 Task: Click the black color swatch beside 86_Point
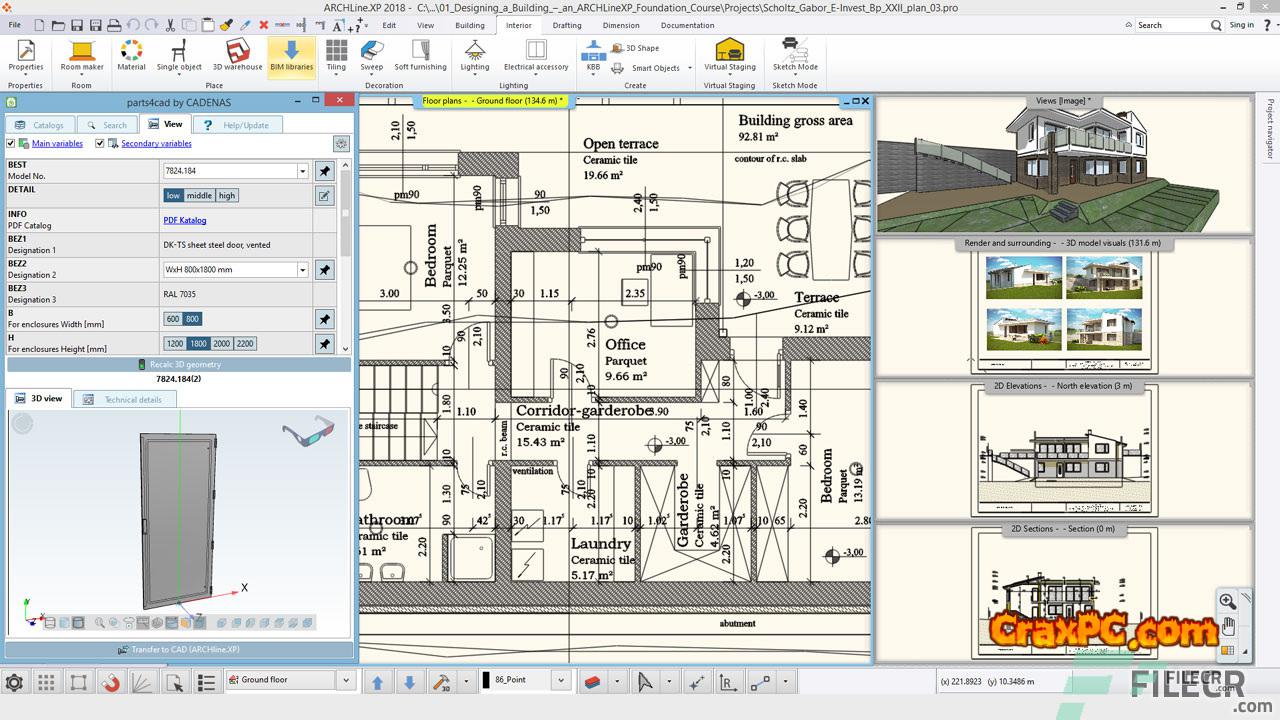pos(487,680)
